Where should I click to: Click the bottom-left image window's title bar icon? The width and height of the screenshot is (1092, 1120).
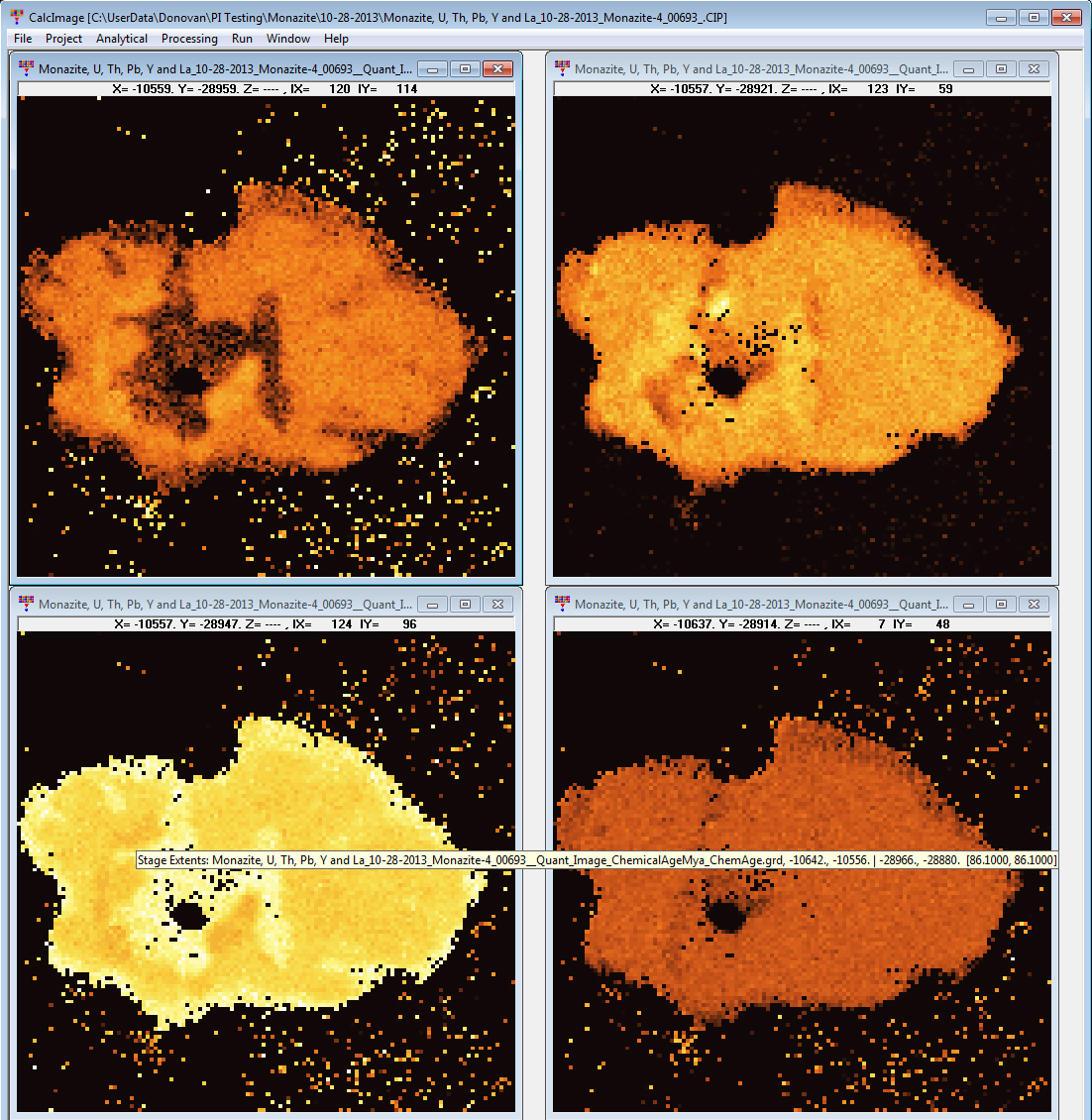(x=27, y=604)
